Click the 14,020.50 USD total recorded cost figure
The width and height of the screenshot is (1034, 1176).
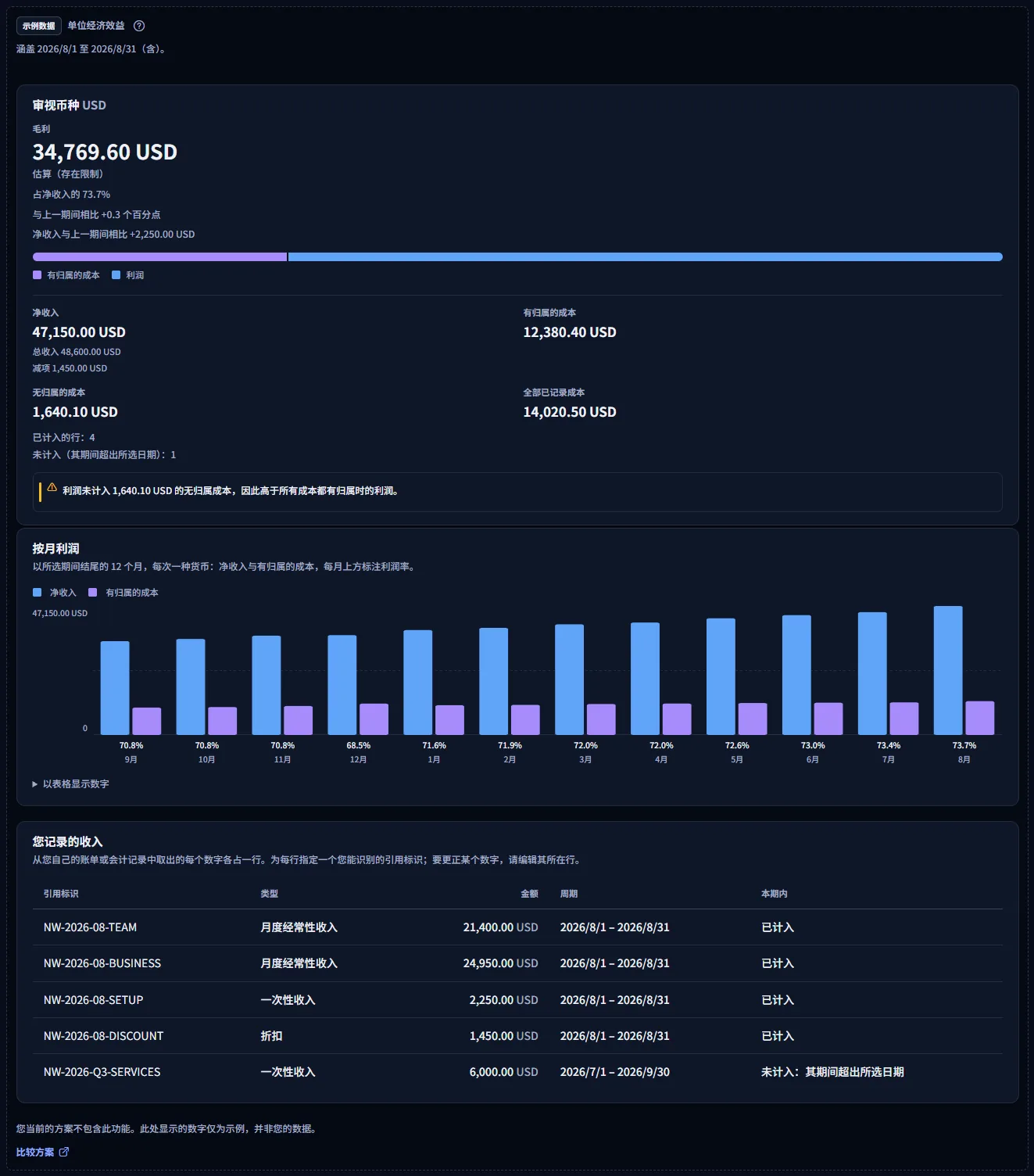pos(570,412)
